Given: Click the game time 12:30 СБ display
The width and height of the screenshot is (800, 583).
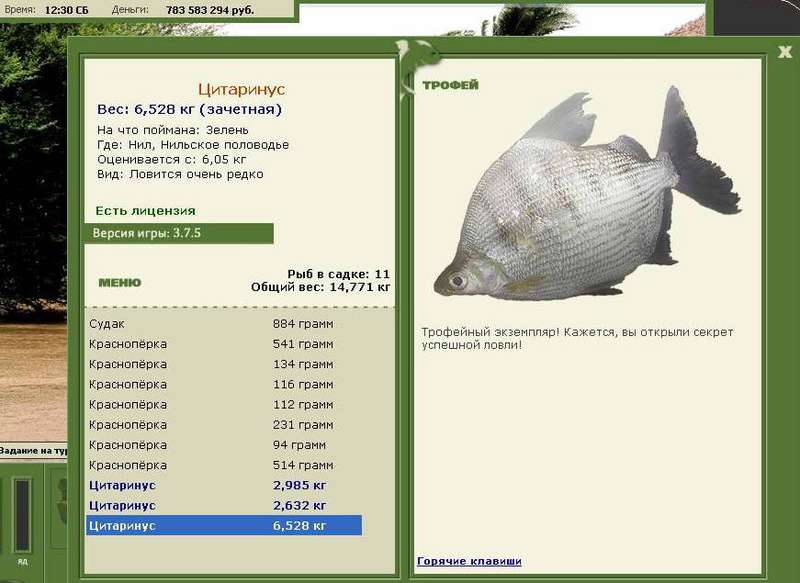Looking at the screenshot, I should point(66,10).
